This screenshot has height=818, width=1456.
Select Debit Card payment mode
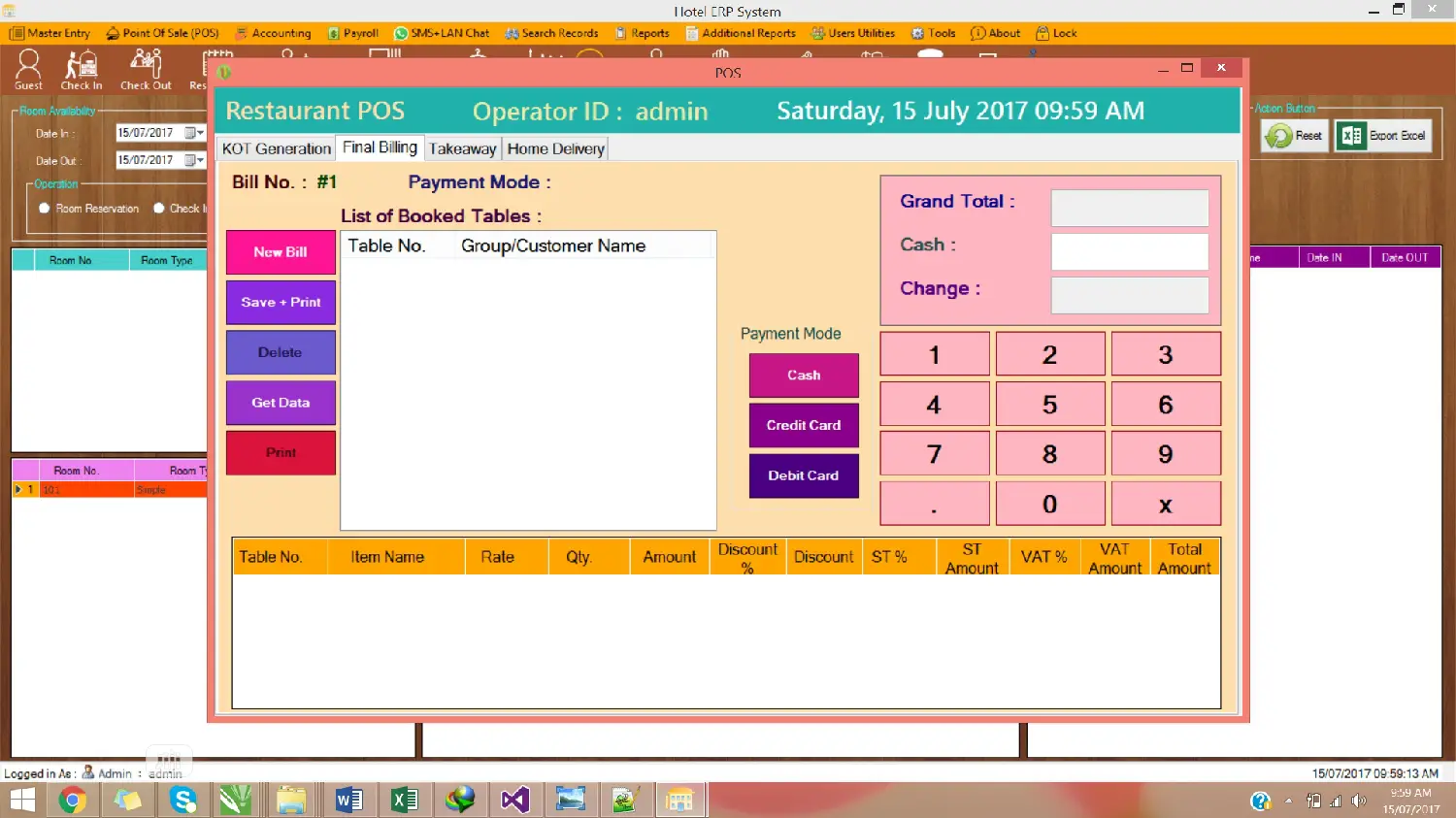coord(804,476)
